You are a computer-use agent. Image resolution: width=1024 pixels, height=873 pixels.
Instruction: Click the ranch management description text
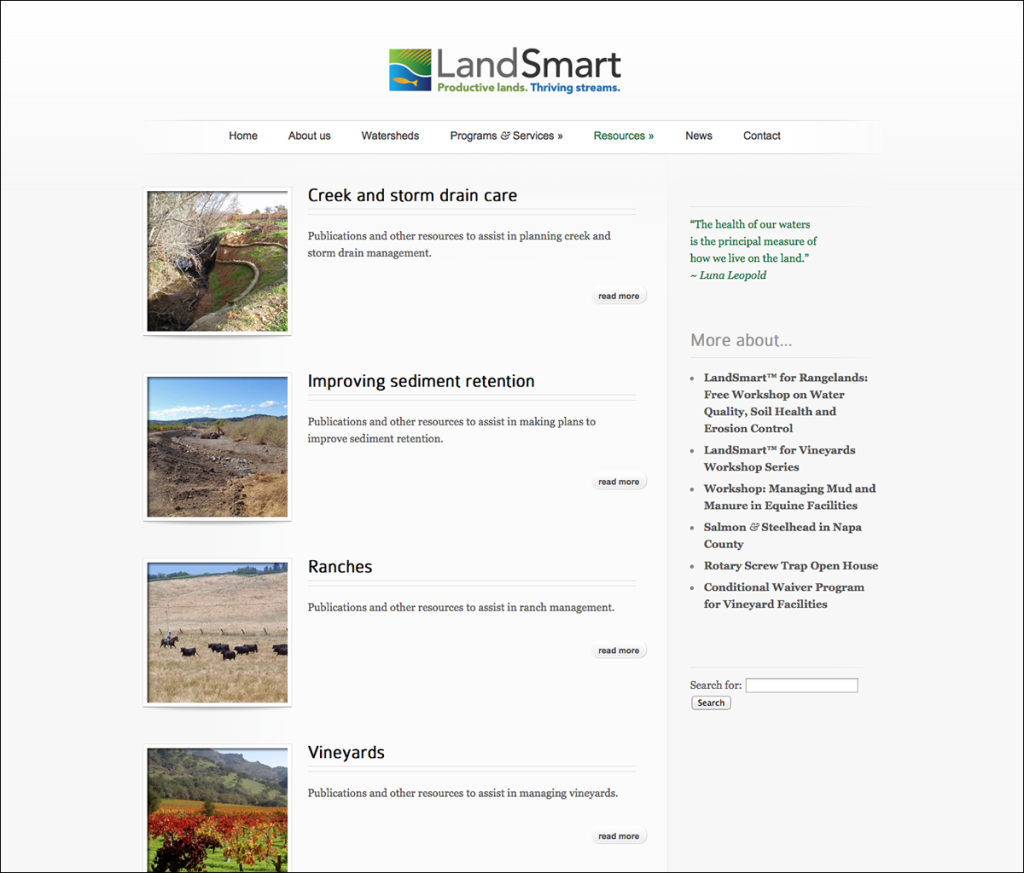tap(461, 607)
